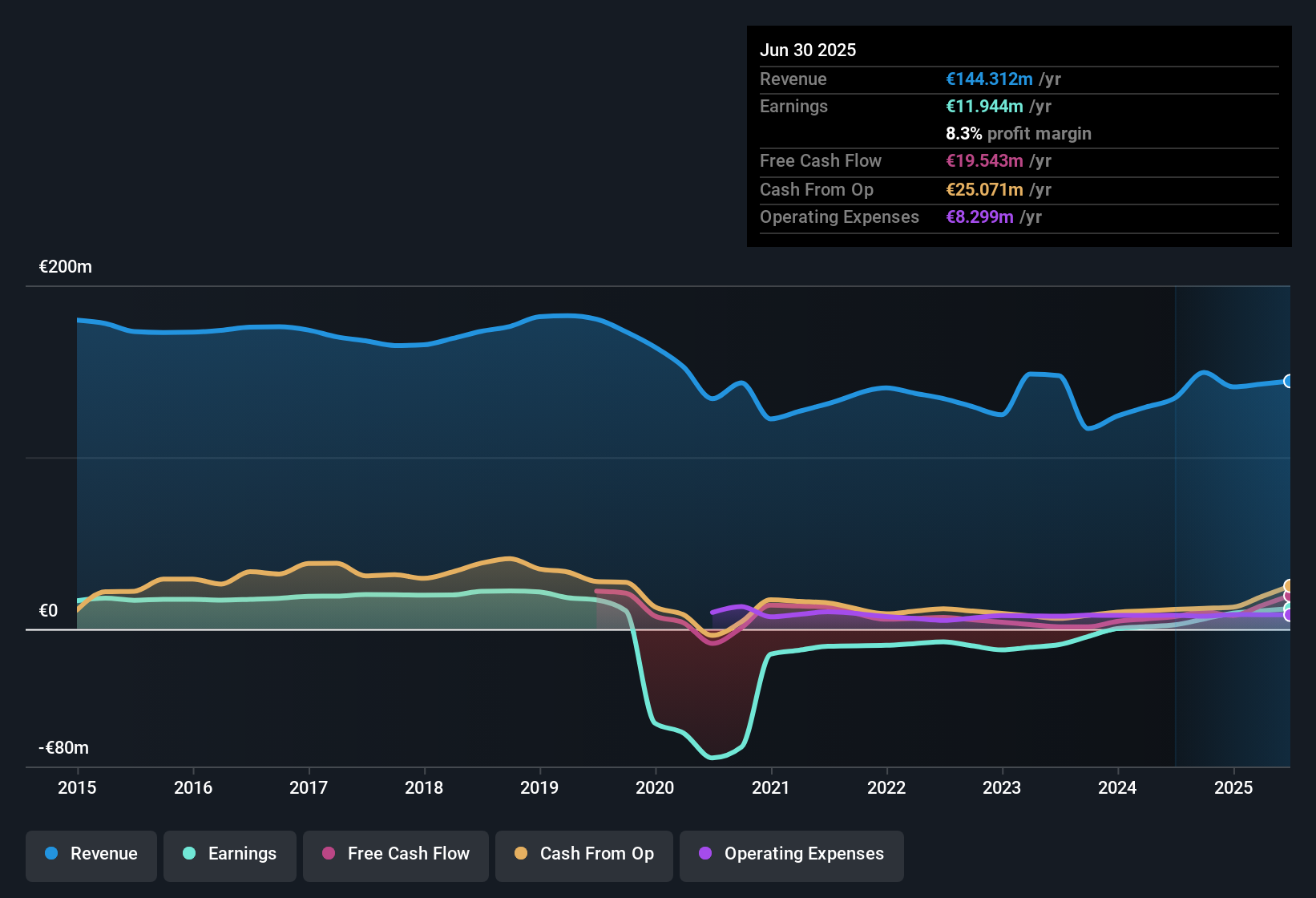This screenshot has height=898, width=1316.
Task: Toggle the Earnings series visibility
Action: tap(229, 855)
